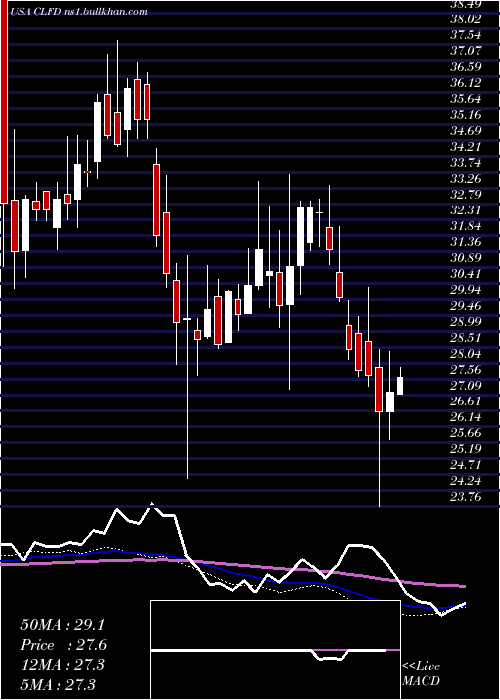Click the 28.51 price axis label
This screenshot has height=700, width=500.
466,338
